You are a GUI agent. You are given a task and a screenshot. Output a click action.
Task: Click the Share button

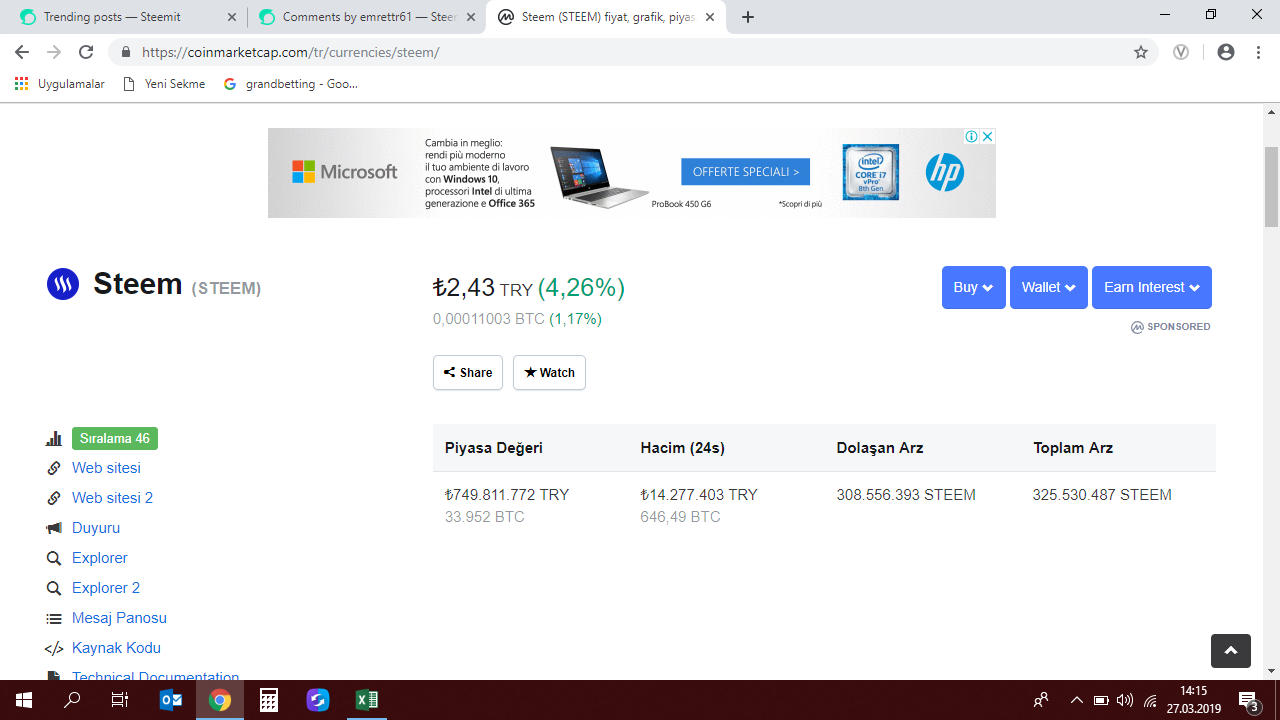[468, 372]
